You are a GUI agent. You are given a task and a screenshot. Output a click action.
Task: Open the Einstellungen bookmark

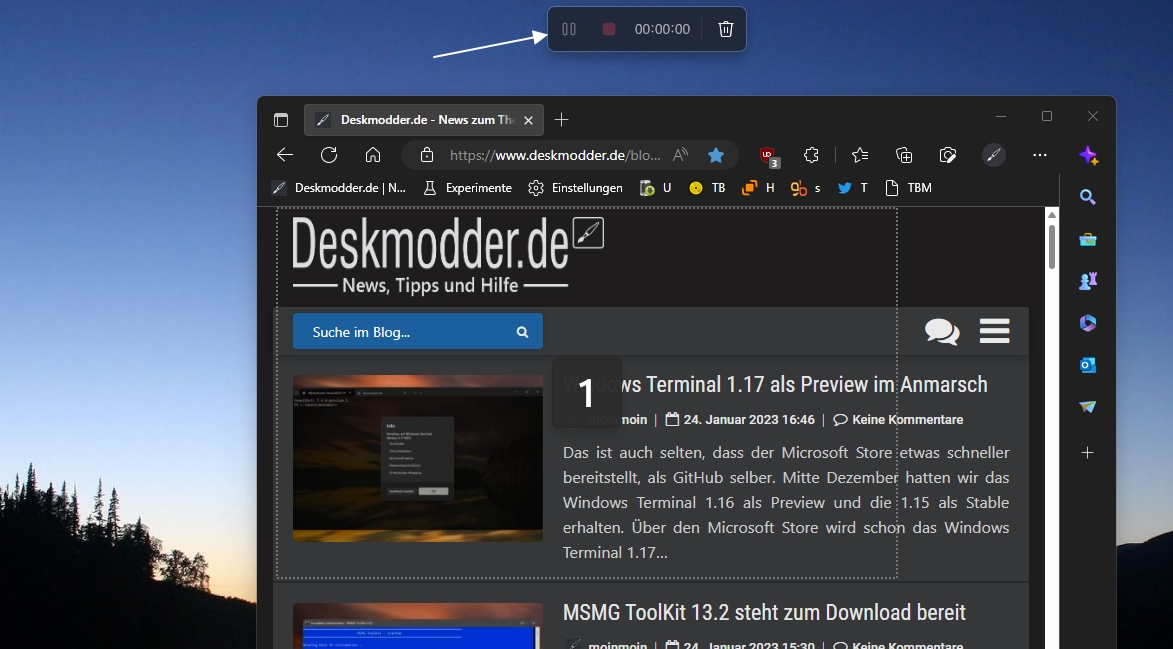click(575, 188)
